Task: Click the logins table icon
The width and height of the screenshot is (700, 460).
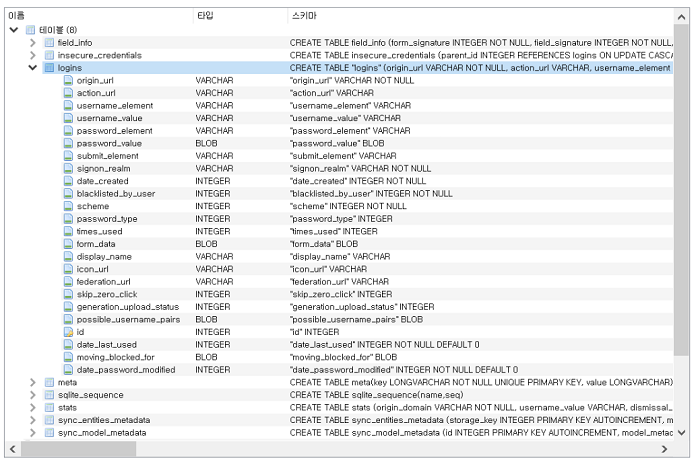Action: pyautogui.click(x=50, y=68)
